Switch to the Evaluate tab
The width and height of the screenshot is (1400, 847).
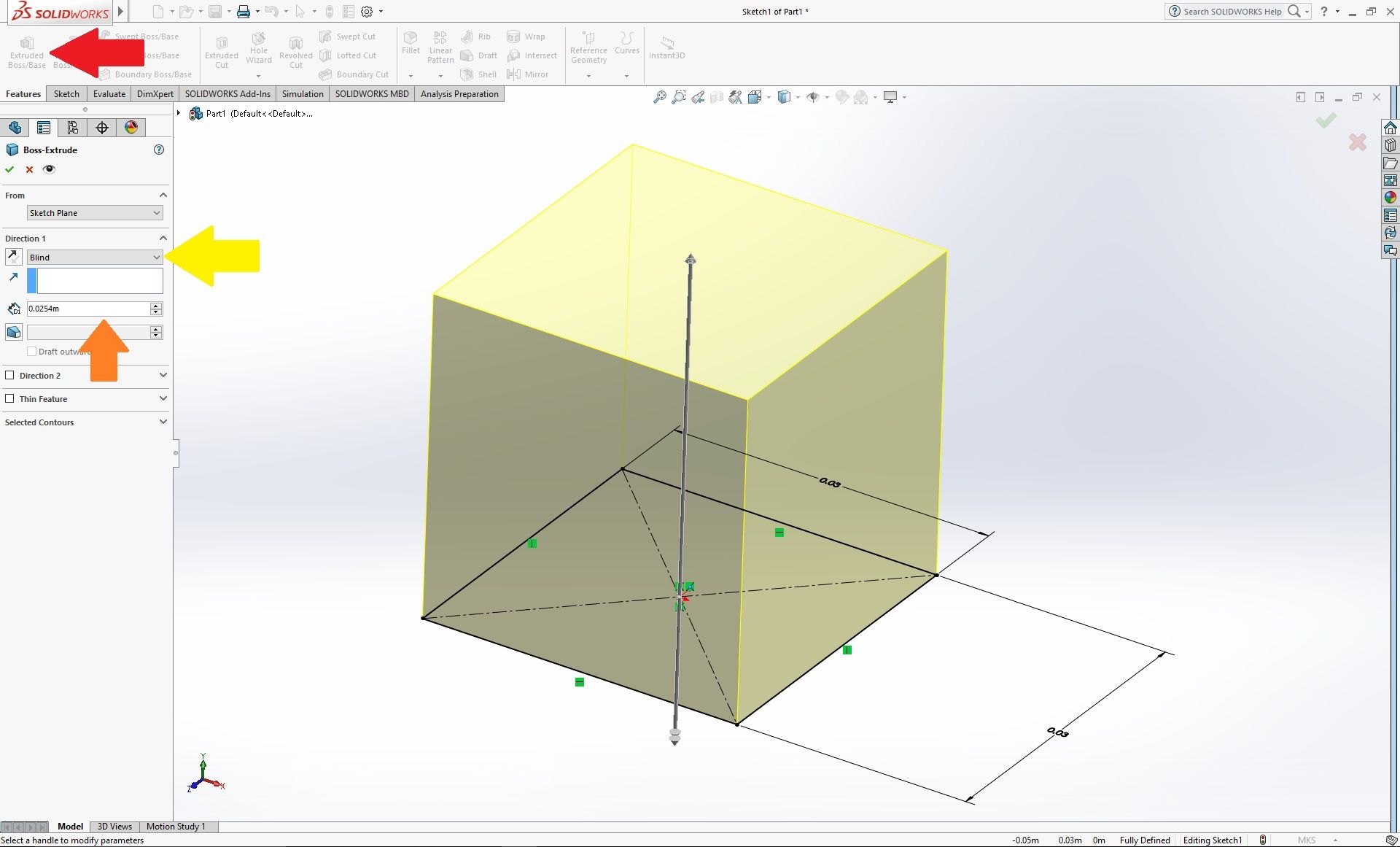click(x=109, y=93)
